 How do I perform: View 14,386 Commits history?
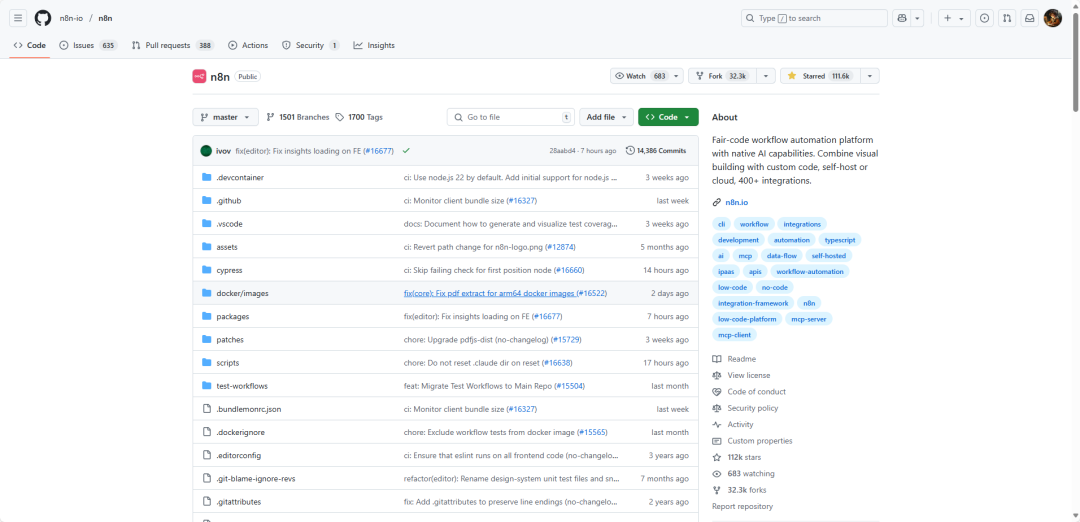tap(655, 151)
